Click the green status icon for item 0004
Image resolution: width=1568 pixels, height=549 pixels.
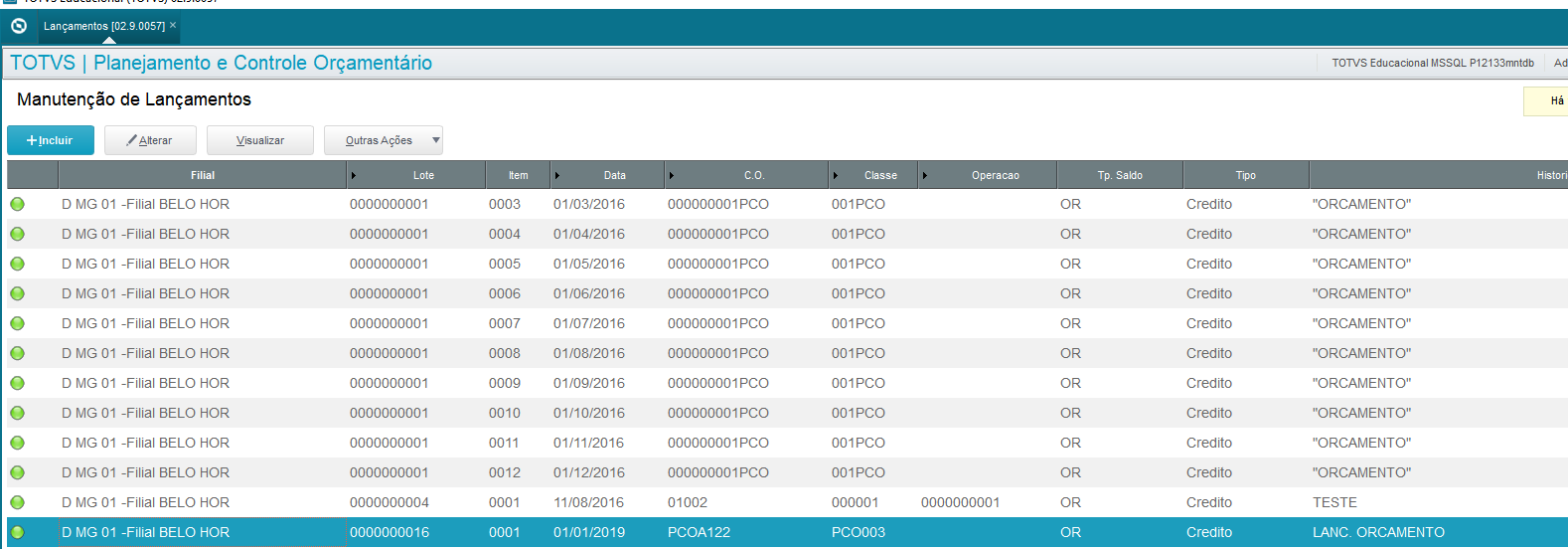17,234
